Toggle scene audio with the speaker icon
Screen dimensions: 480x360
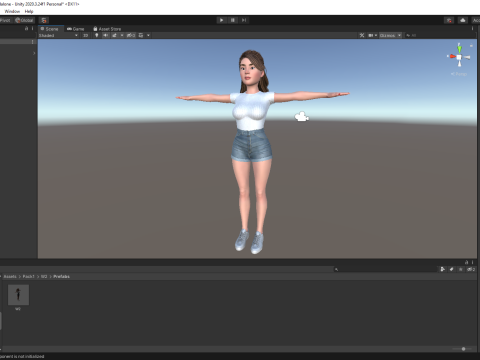point(106,35)
